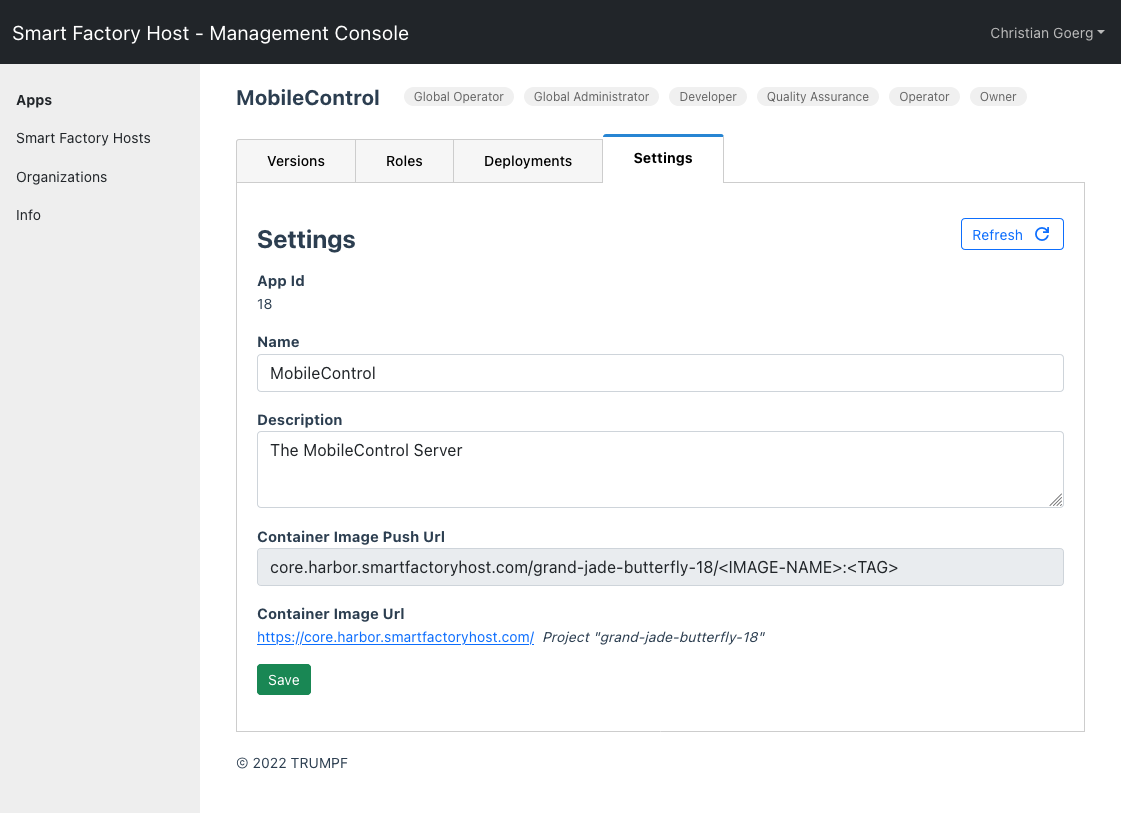Grab the Description textarea resize handle

coord(1056,500)
